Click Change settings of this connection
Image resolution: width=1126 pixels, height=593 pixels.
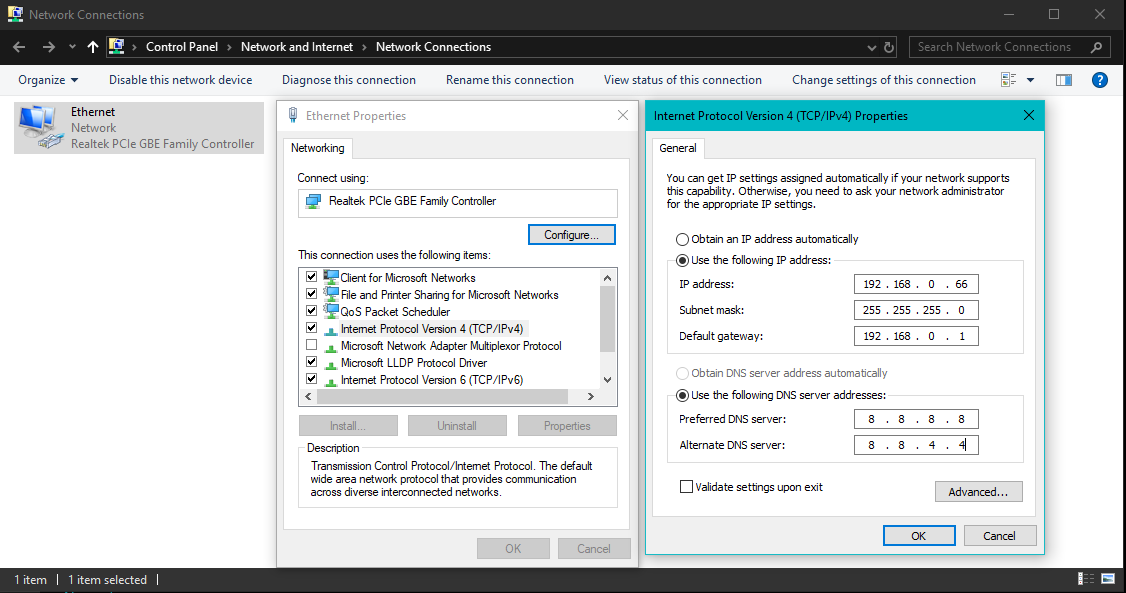883,80
